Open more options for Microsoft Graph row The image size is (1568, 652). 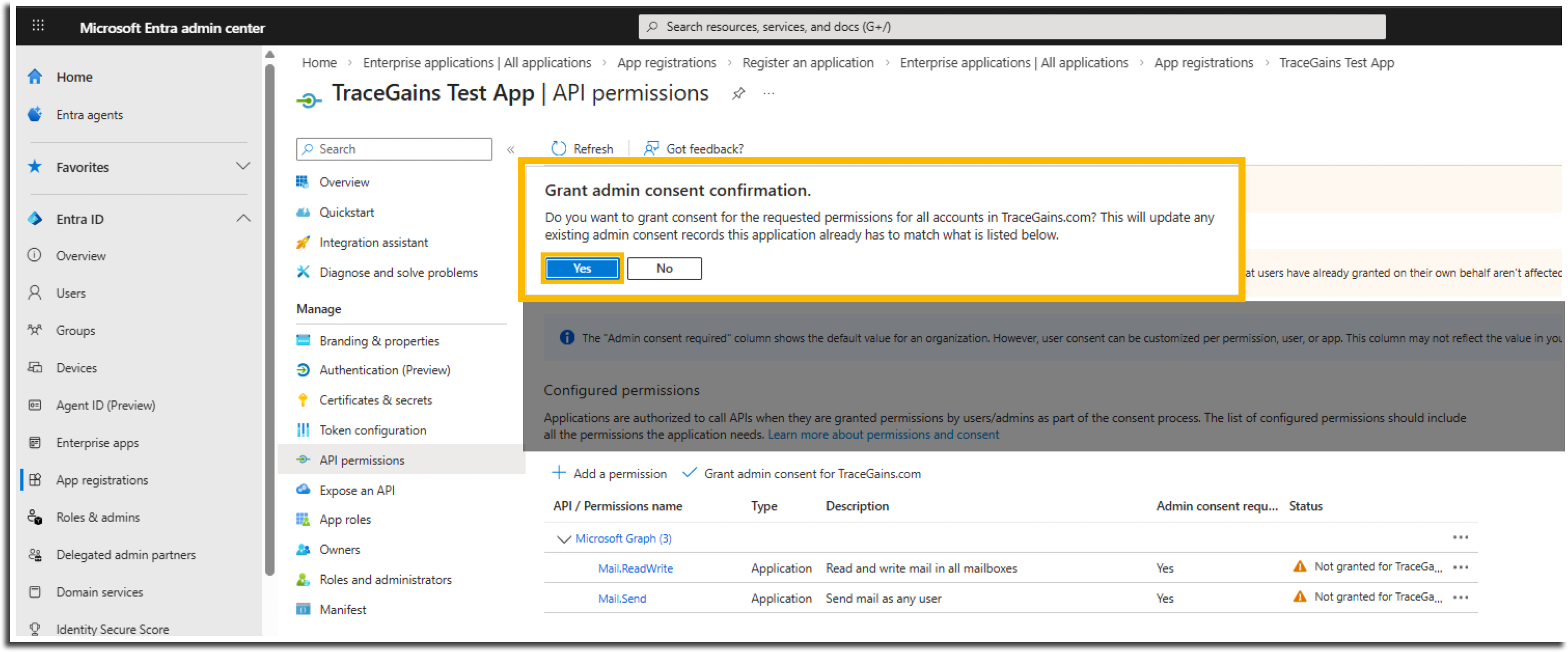(1460, 538)
